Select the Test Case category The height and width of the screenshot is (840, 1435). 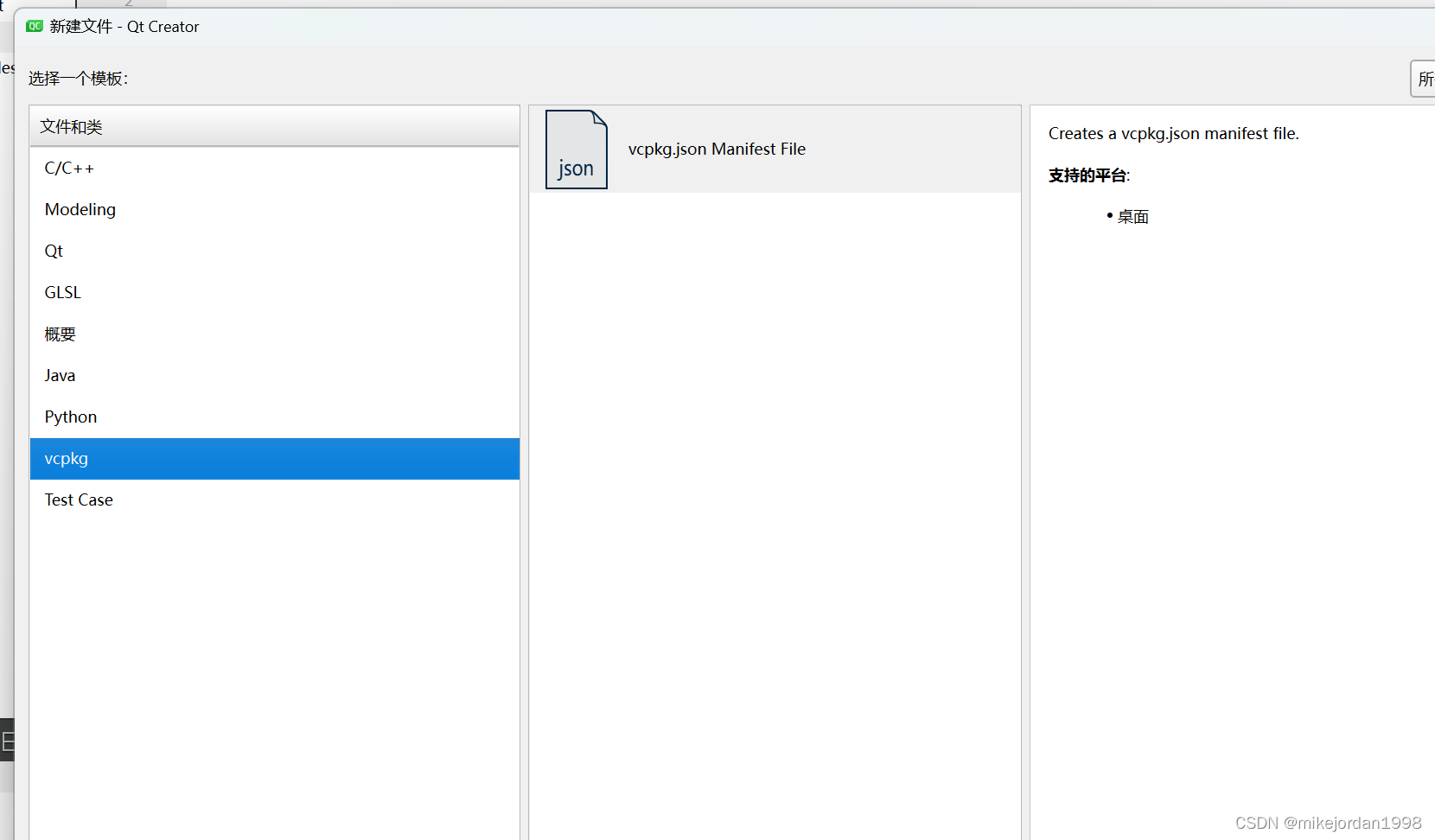(275, 500)
